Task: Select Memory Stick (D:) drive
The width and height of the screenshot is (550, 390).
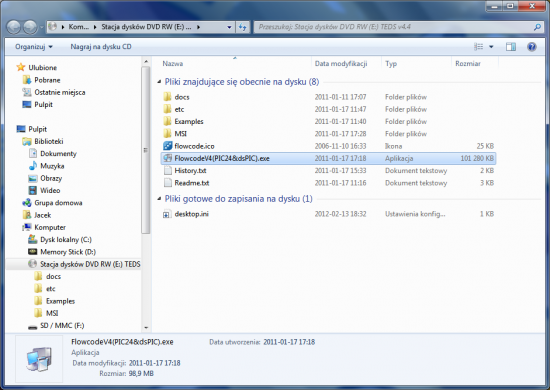Action: 68,252
